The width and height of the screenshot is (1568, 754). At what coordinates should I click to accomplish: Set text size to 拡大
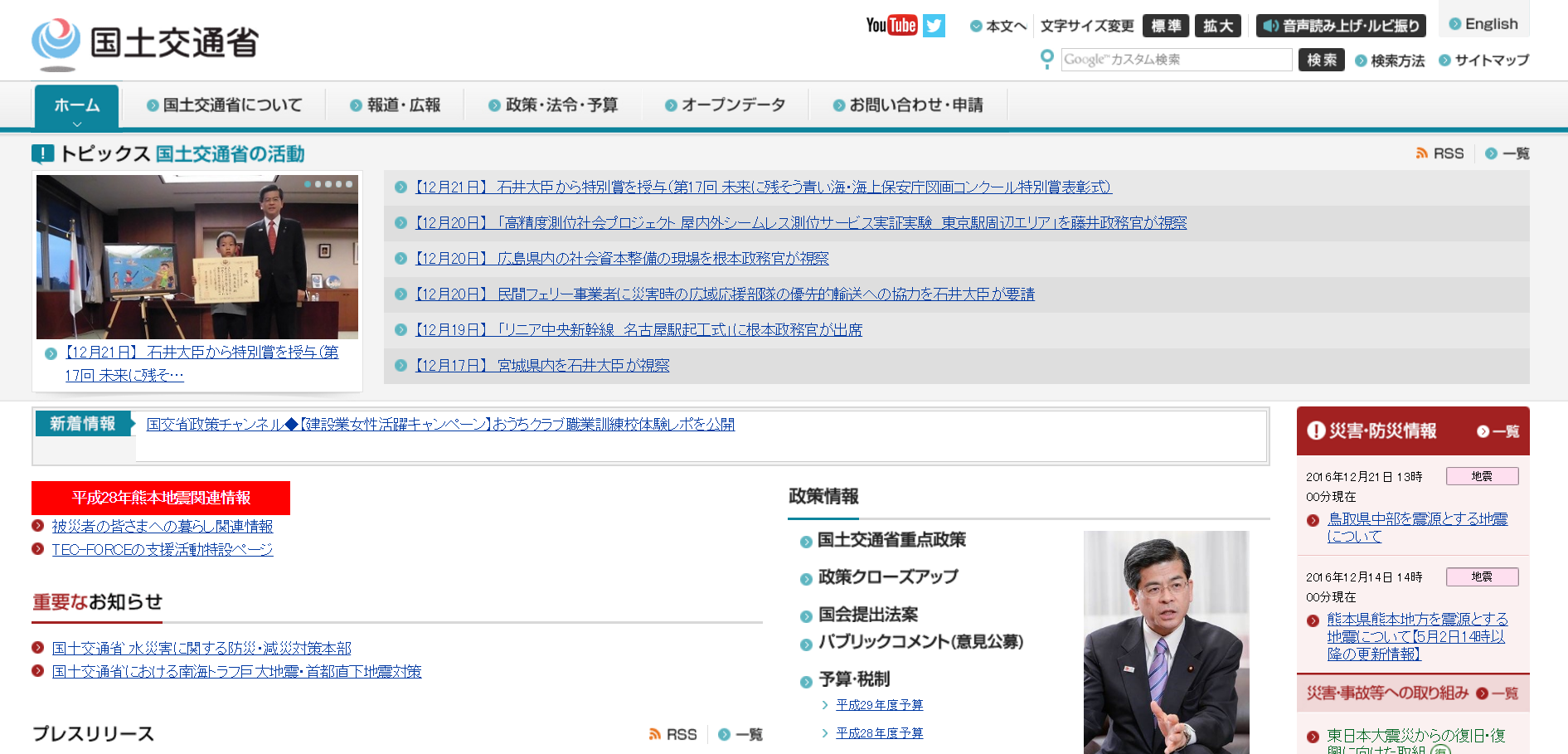[1218, 26]
